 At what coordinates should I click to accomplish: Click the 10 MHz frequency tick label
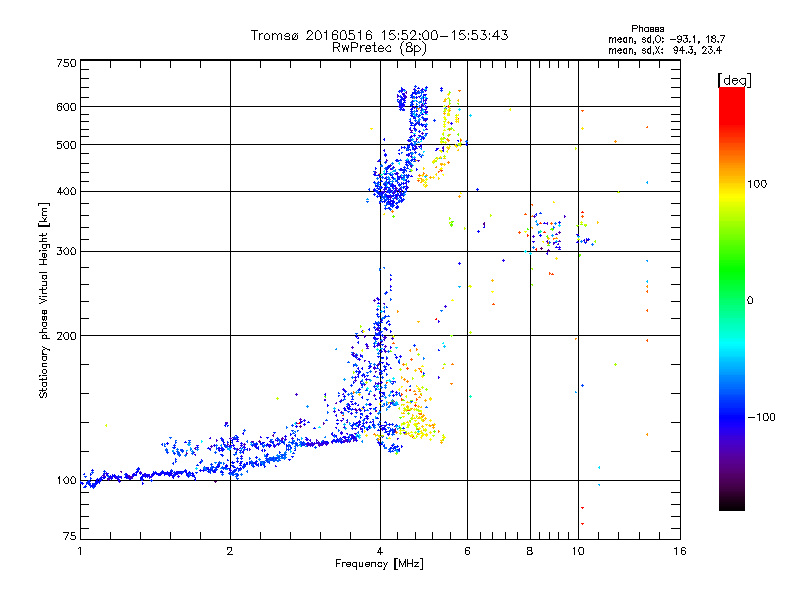578,551
